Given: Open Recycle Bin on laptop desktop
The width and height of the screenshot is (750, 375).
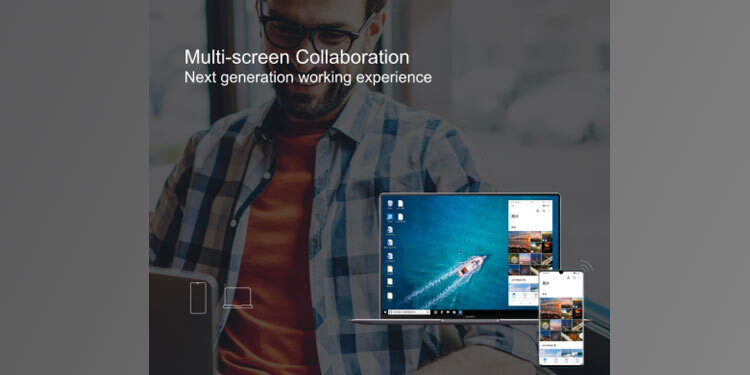Looking at the screenshot, I should (x=390, y=204).
